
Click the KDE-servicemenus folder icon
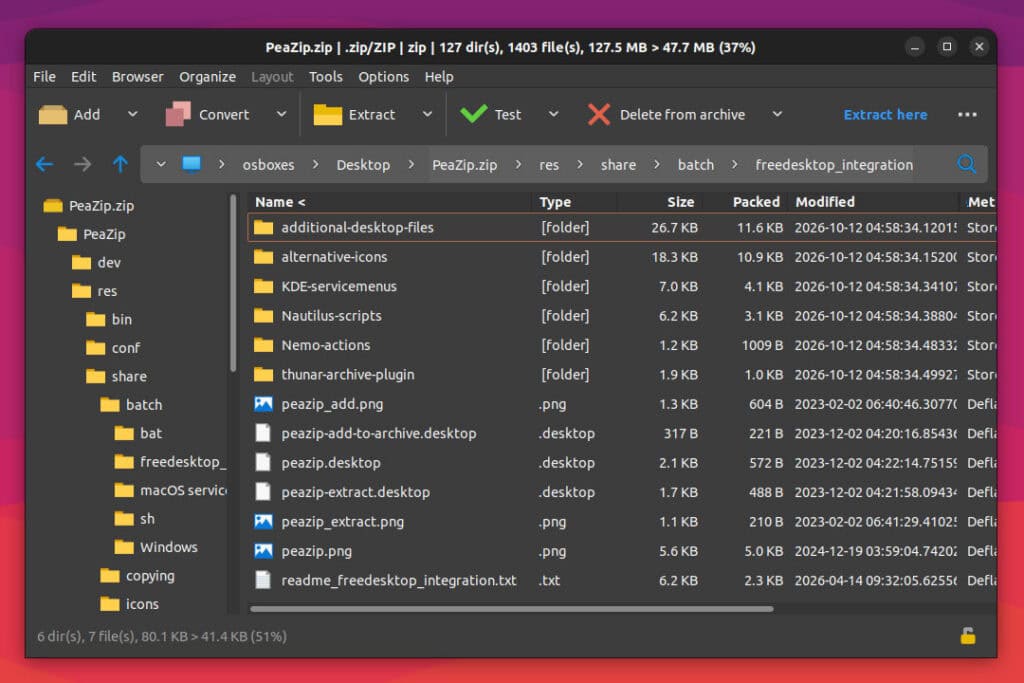[x=263, y=286]
